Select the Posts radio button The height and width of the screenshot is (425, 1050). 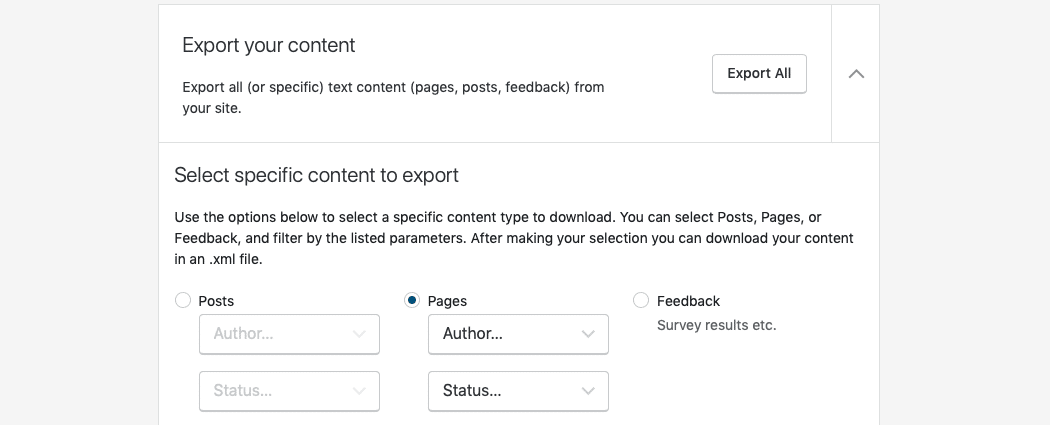tap(183, 301)
